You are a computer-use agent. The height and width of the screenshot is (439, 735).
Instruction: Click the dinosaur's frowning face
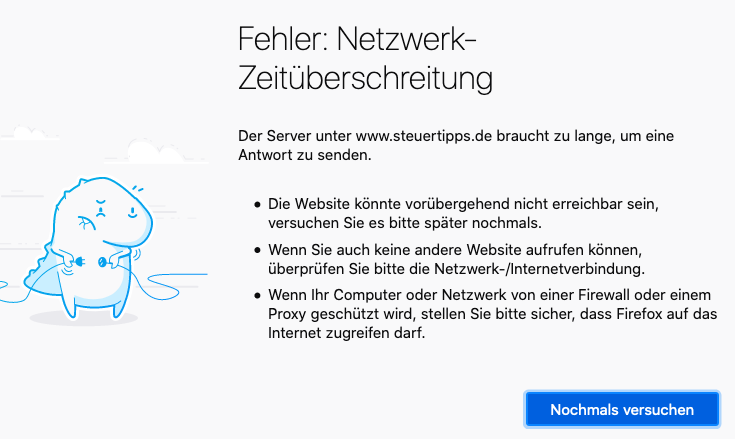(100, 211)
